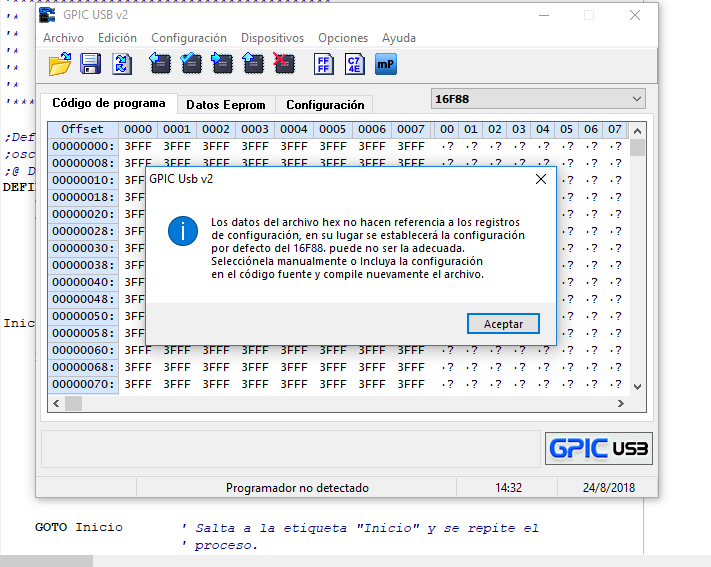
Task: Click status bar text Programador no detectado
Action: tap(297, 488)
